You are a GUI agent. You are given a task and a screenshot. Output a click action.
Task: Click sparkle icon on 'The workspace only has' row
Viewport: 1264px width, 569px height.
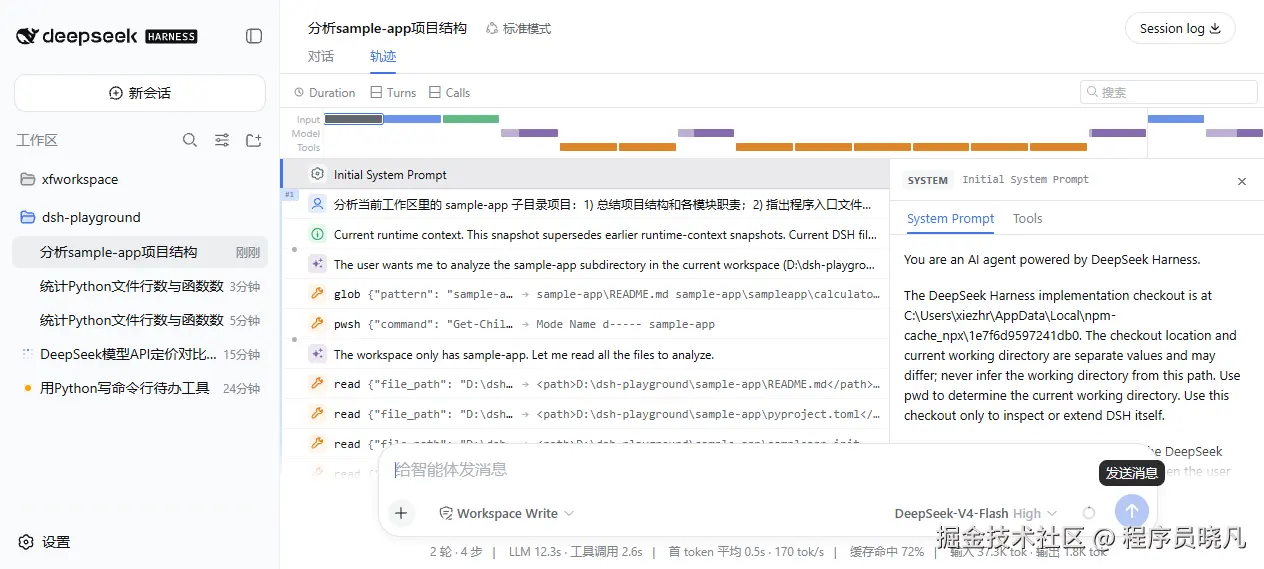click(318, 354)
